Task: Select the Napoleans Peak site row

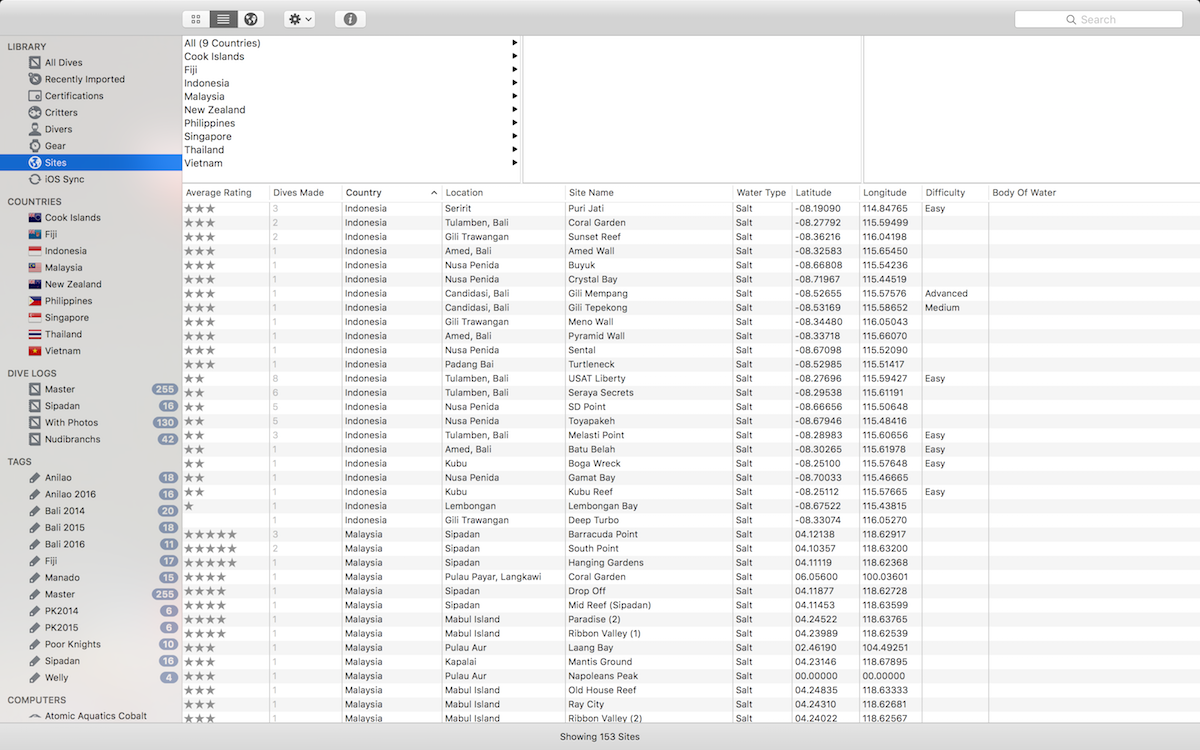Action: [x=691, y=676]
